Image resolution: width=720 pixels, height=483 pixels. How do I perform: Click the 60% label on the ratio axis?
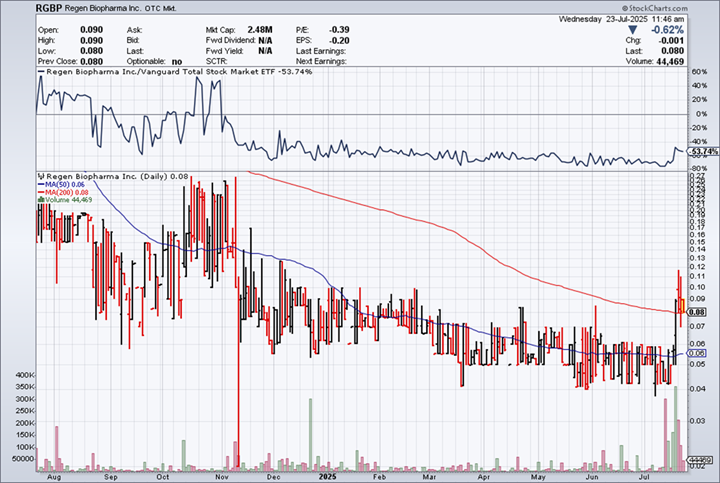(x=699, y=72)
